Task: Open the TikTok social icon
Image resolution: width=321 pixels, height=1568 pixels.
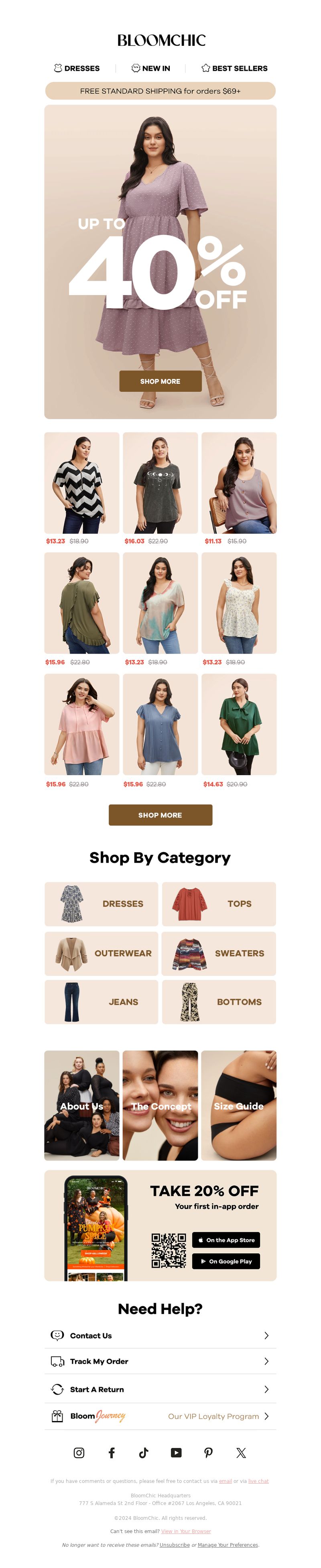Action: (144, 1452)
